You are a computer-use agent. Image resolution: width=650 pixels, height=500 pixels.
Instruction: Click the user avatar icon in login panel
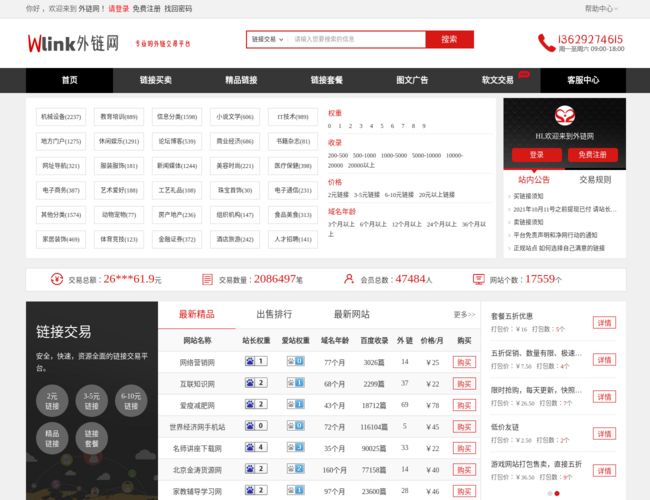(565, 116)
